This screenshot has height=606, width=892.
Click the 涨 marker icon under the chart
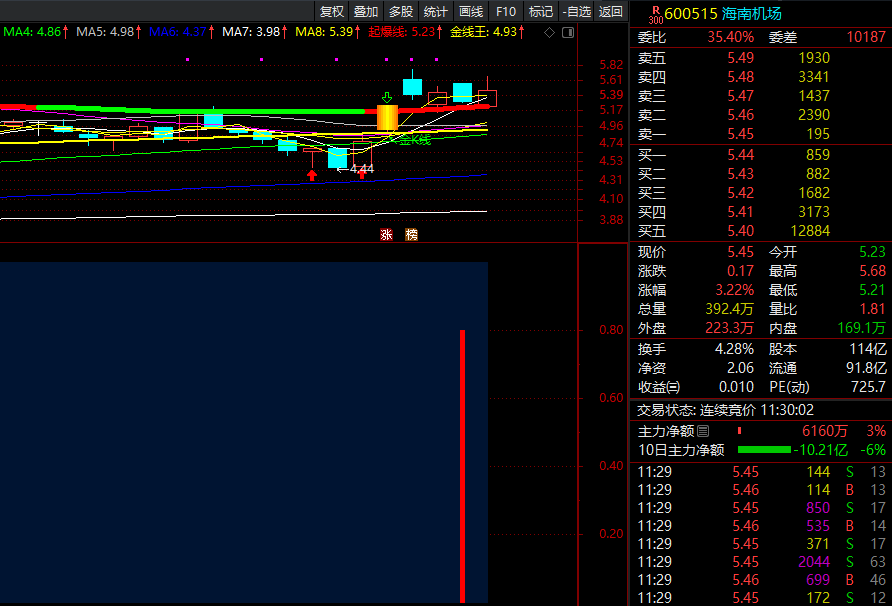click(386, 234)
